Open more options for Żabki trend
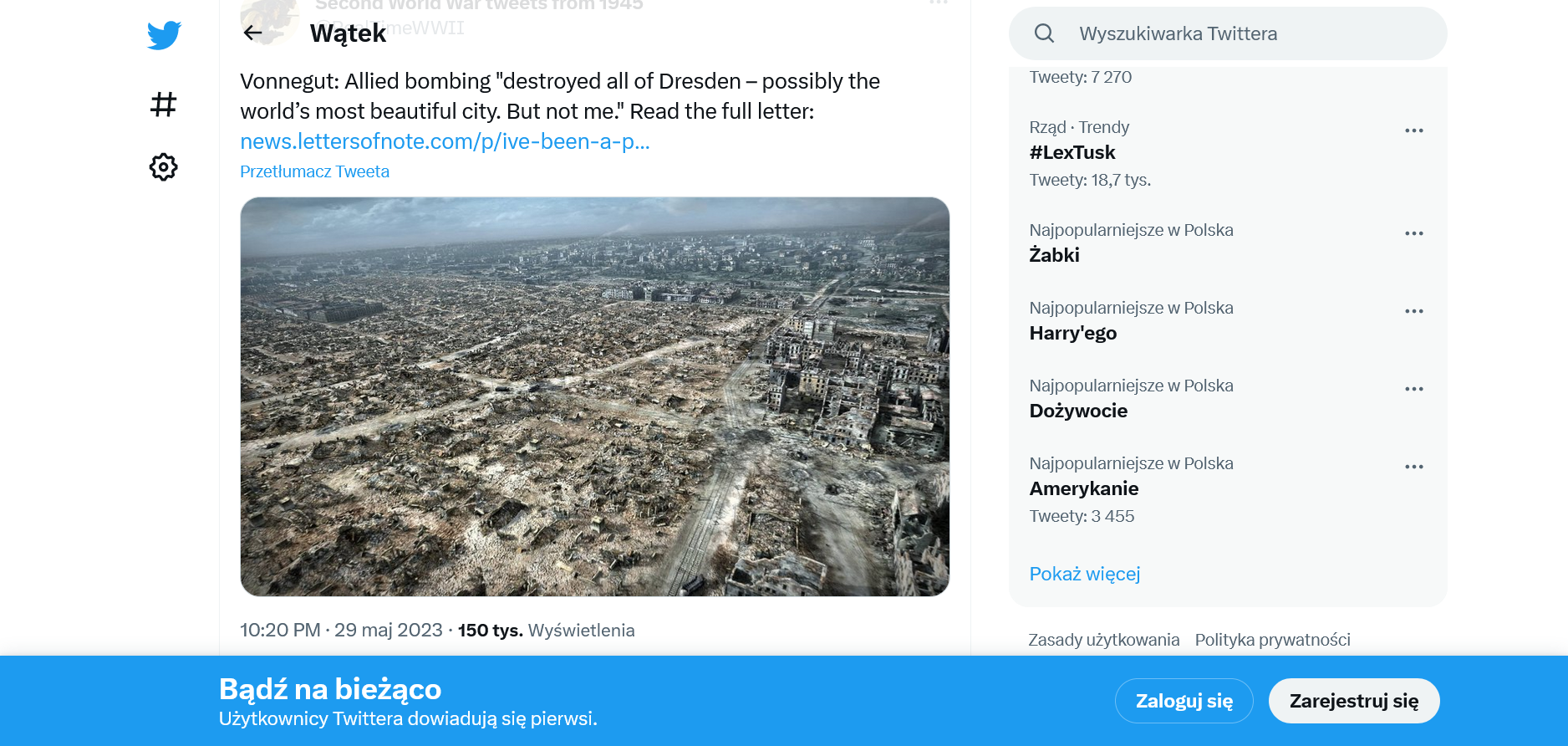The width and height of the screenshot is (1568, 746). click(x=1414, y=233)
